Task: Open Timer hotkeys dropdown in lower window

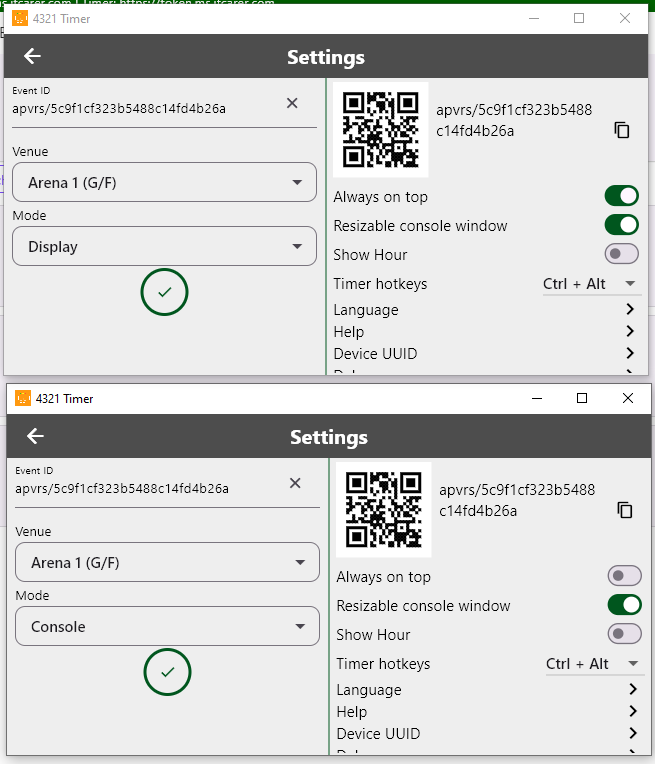Action: click(x=593, y=664)
